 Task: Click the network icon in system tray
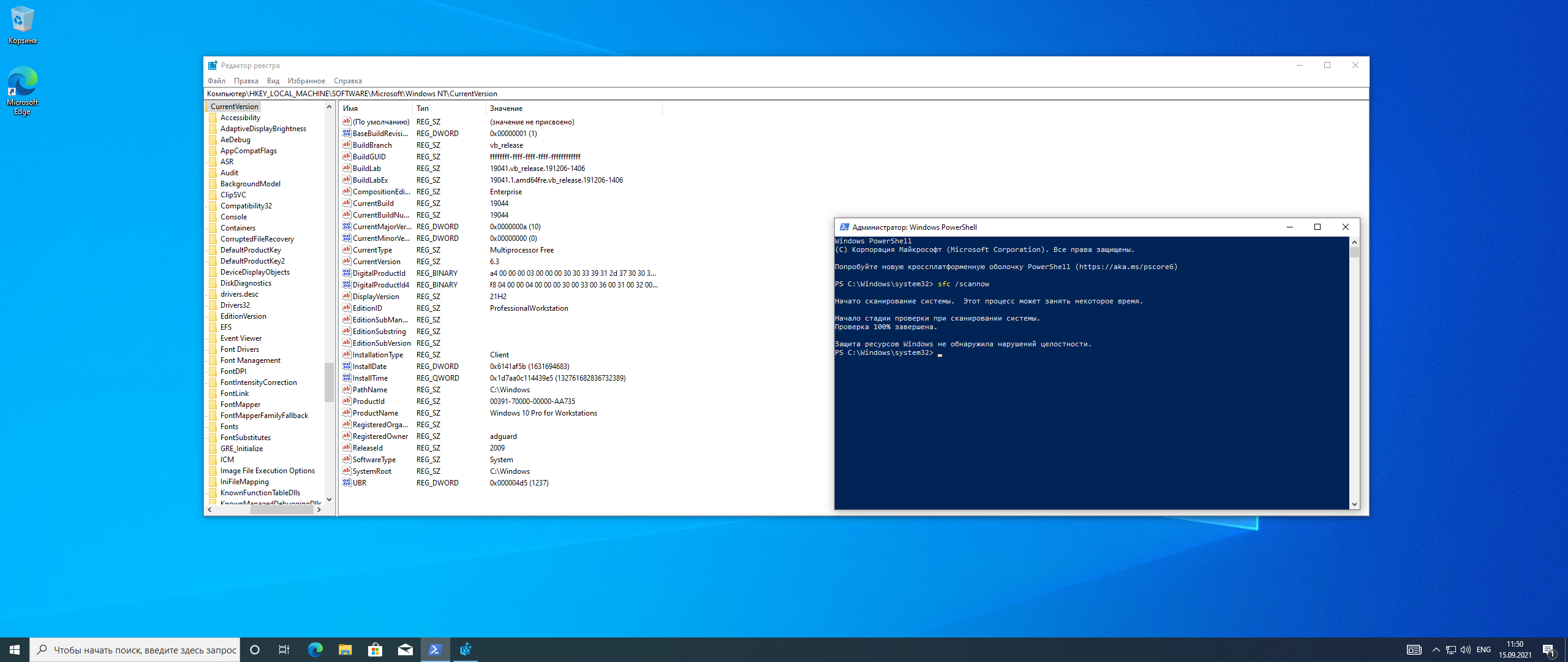click(1450, 650)
